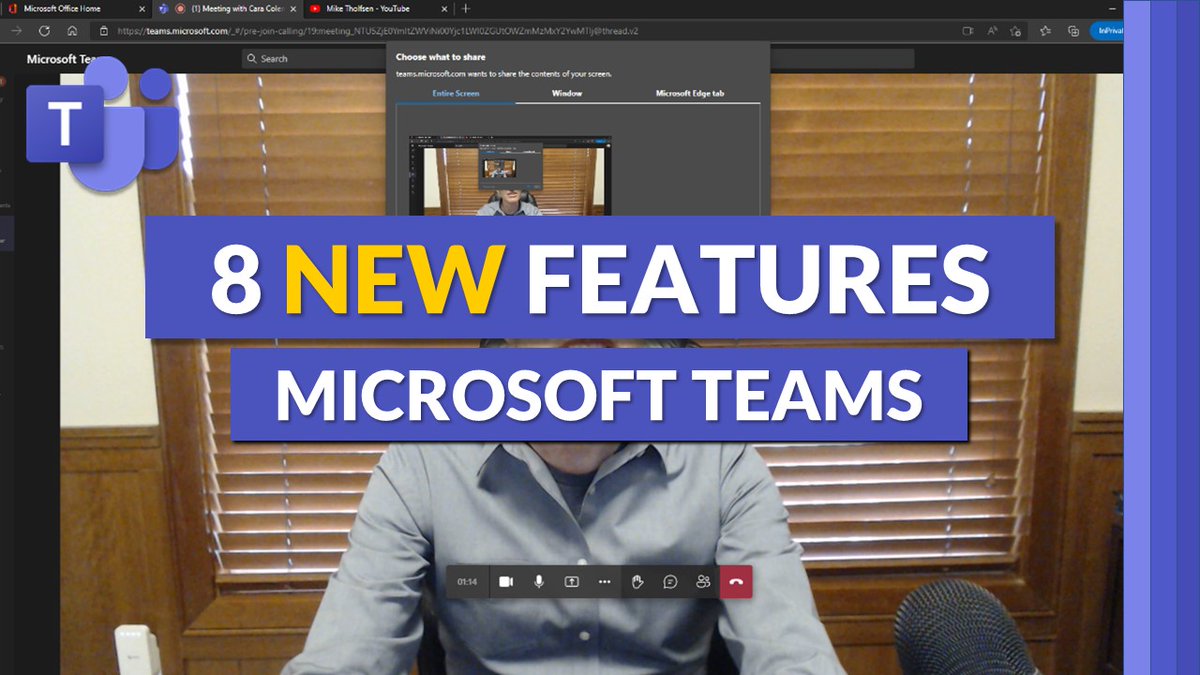Hang up with the red leave button

736,581
